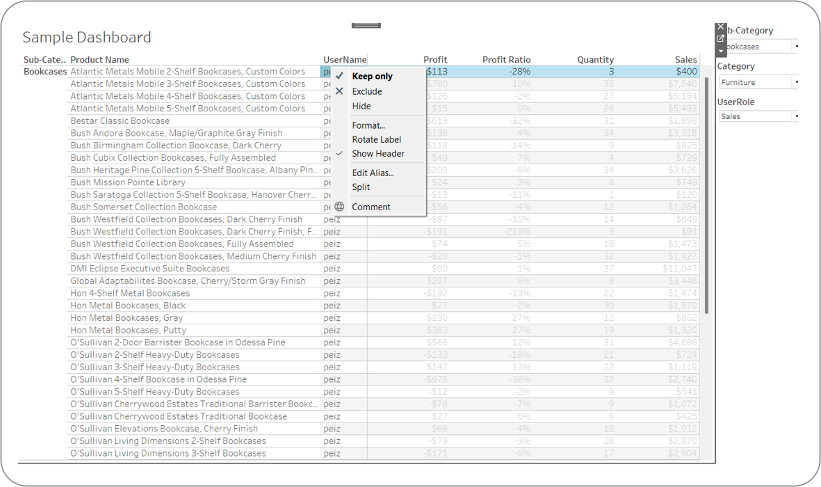Screen dimensions: 821x487
Task: Choose Edit Alias... menu entry
Action: (373, 172)
